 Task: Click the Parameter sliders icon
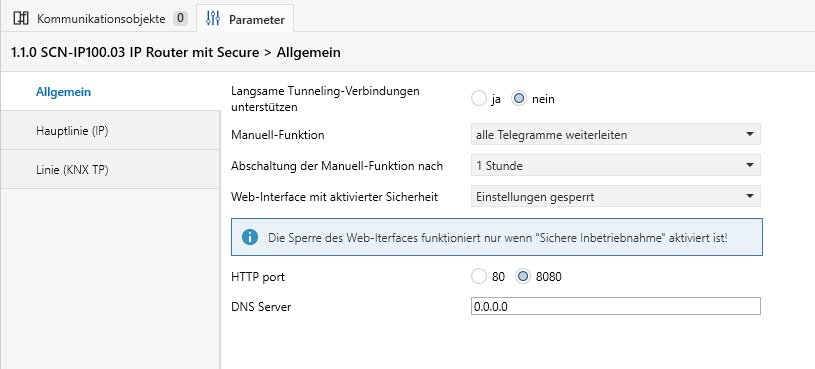(213, 19)
